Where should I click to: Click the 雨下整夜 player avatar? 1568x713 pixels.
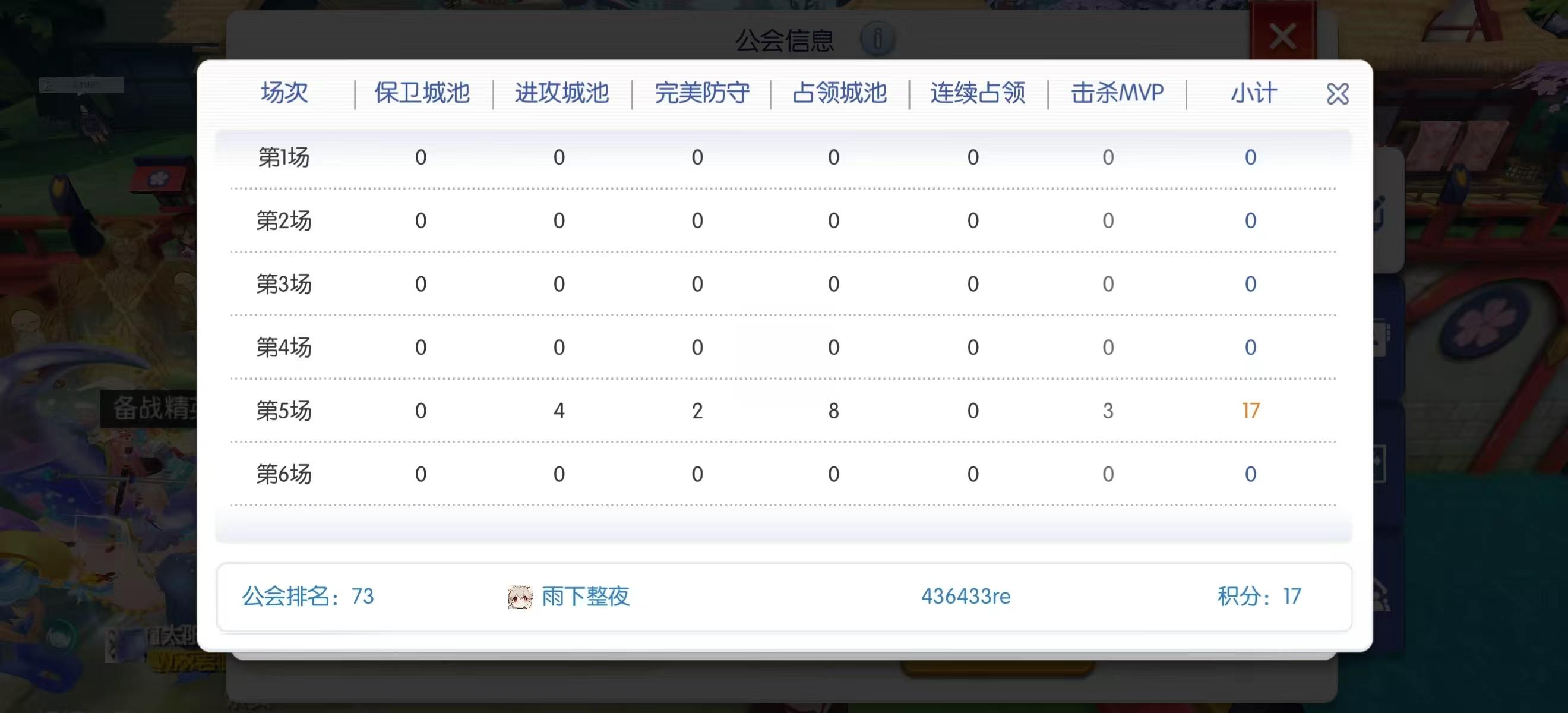(519, 596)
